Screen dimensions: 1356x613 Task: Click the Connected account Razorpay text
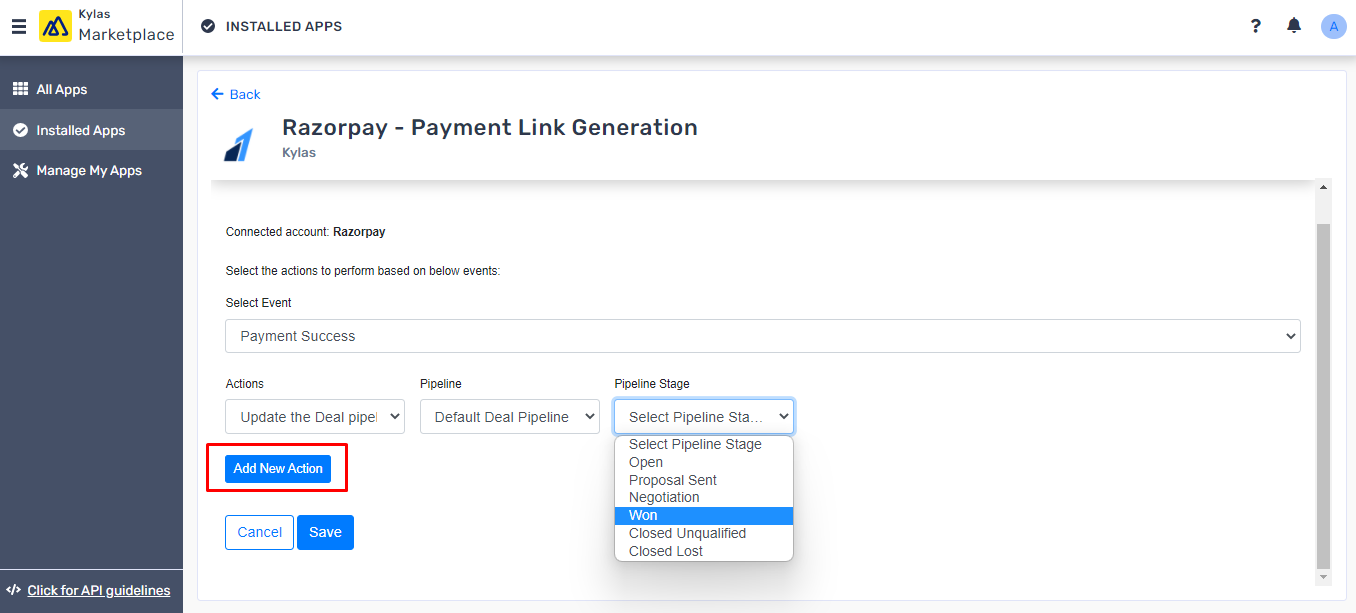click(x=306, y=232)
